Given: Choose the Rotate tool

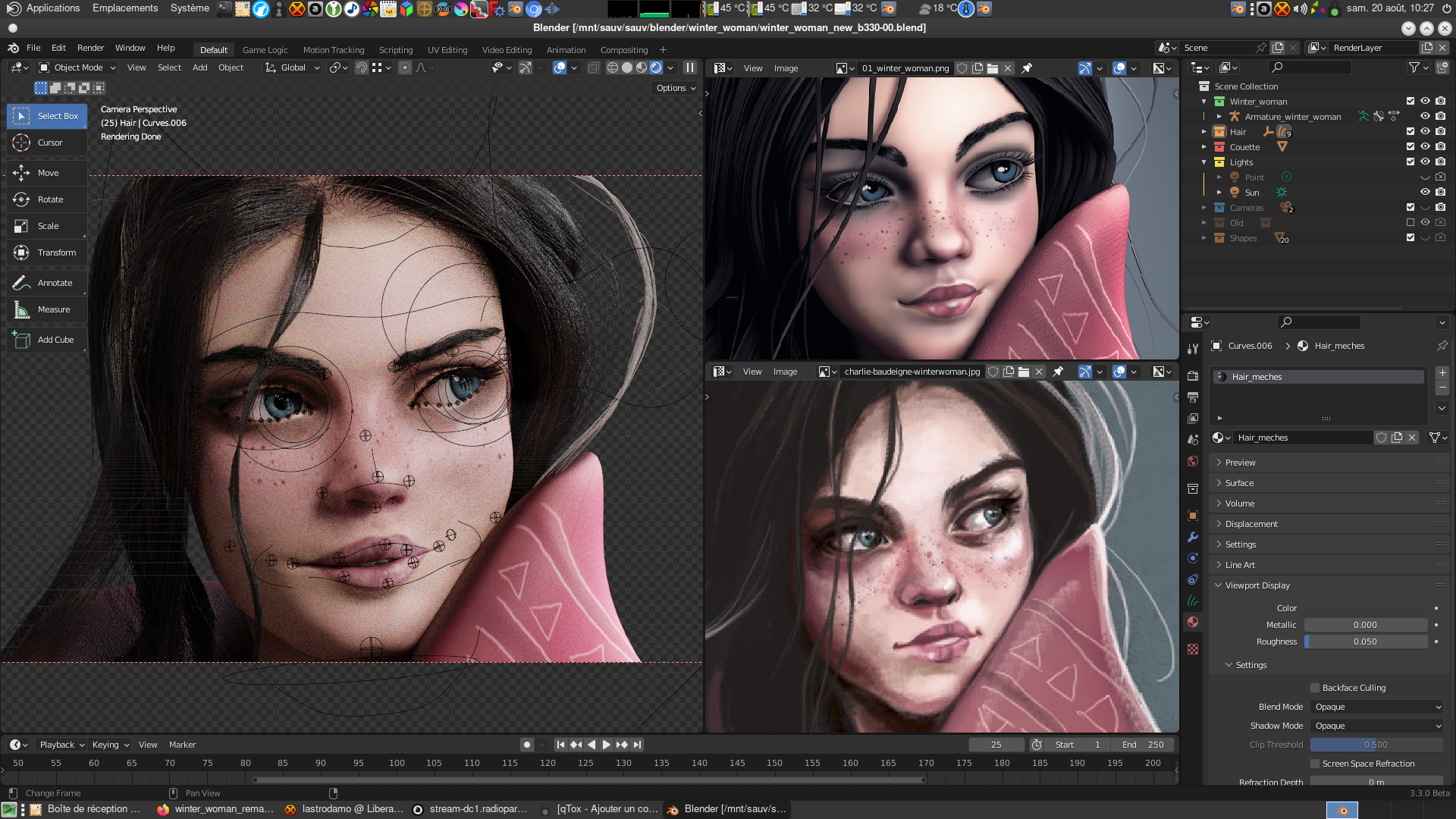Looking at the screenshot, I should point(47,199).
